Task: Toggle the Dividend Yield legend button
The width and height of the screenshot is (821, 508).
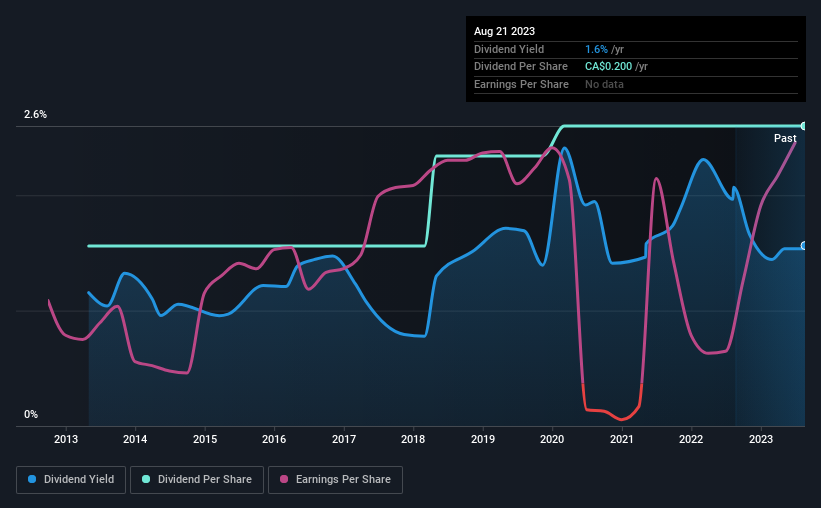Action: point(71,480)
